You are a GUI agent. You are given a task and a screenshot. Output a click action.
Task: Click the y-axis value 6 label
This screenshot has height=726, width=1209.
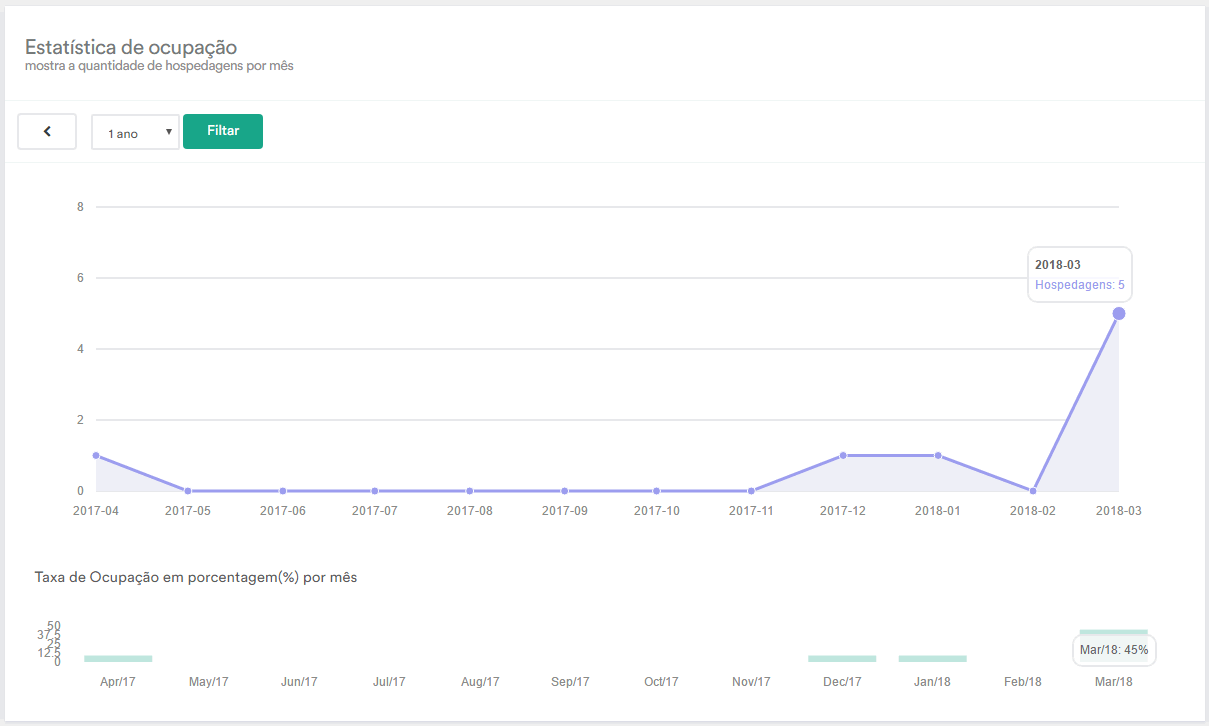tap(80, 278)
